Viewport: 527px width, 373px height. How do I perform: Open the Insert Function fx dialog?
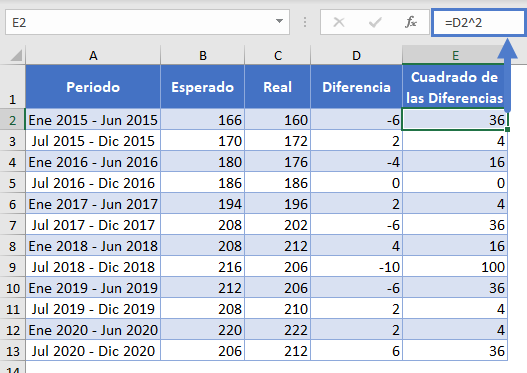click(411, 23)
